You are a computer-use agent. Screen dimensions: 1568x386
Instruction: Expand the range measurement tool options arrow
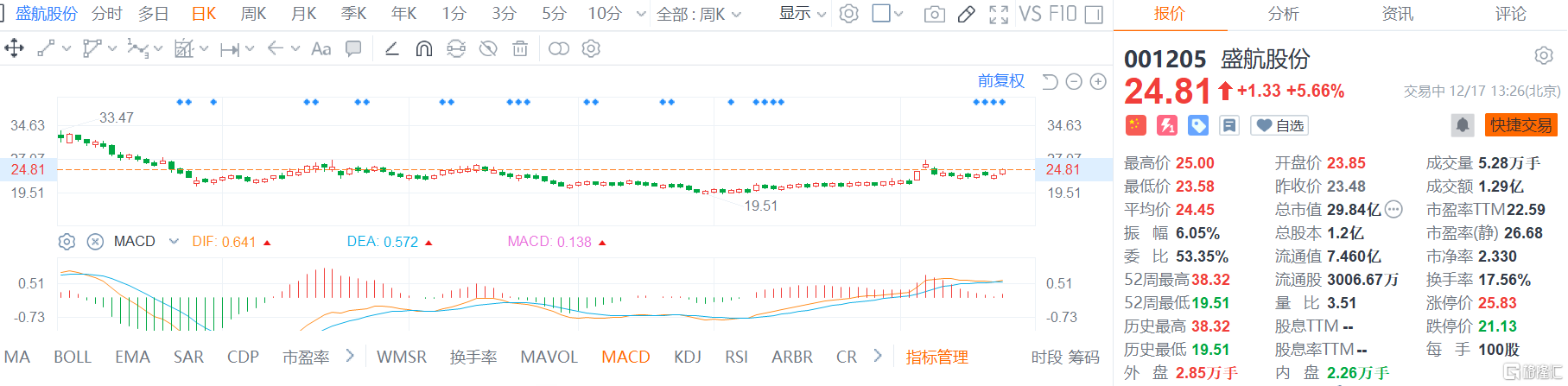250,49
